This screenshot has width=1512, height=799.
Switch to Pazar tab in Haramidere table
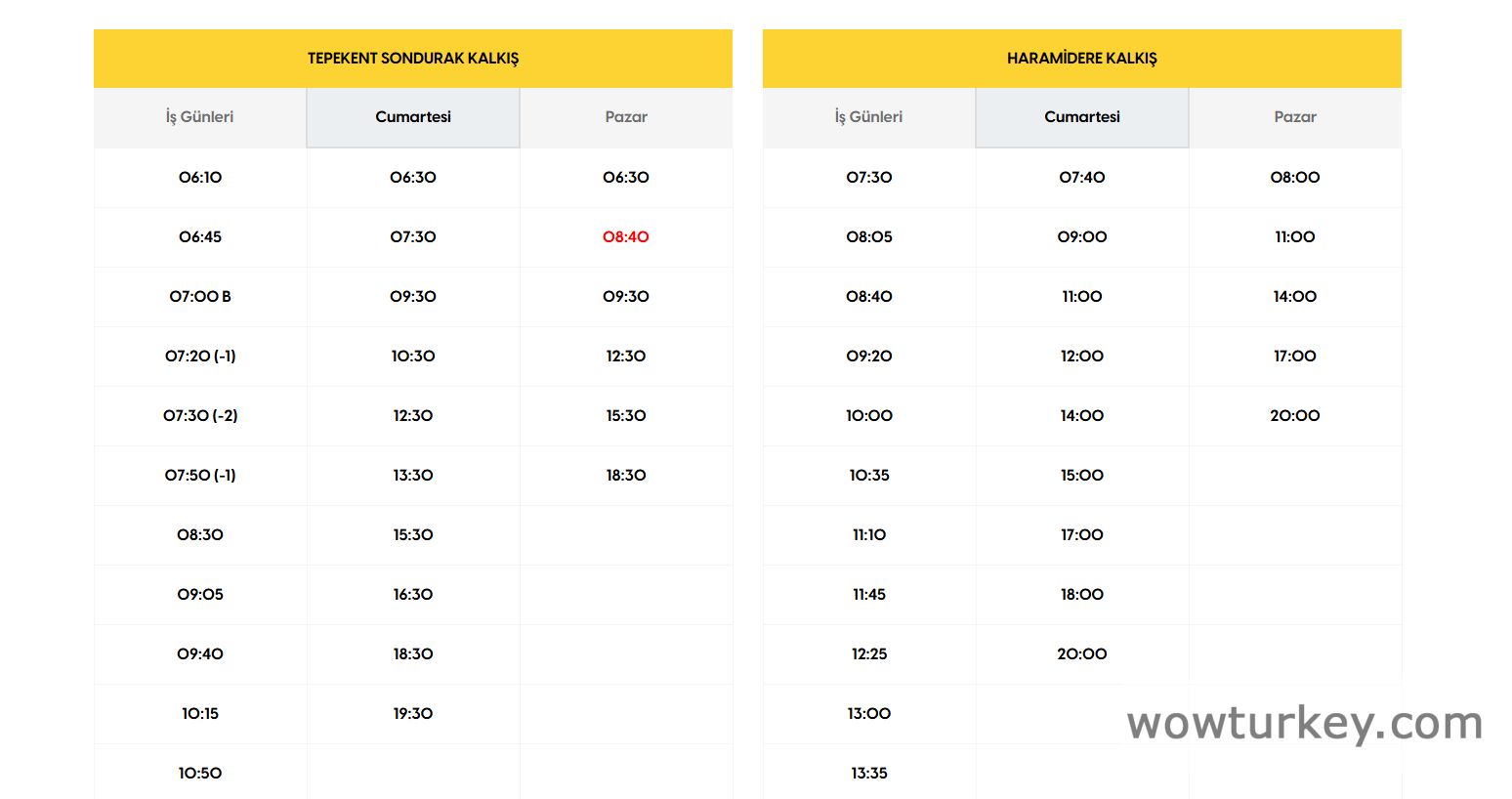(1295, 117)
